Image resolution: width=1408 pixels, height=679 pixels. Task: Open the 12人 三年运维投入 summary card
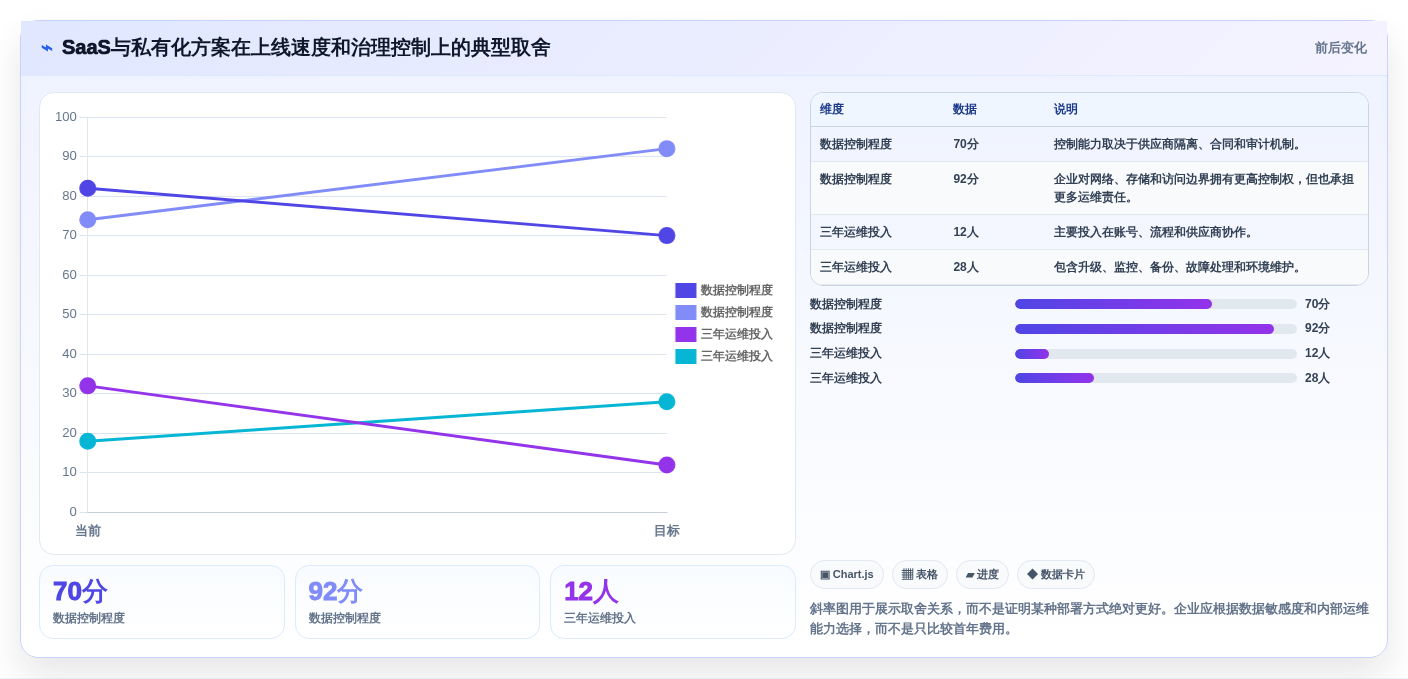point(673,602)
